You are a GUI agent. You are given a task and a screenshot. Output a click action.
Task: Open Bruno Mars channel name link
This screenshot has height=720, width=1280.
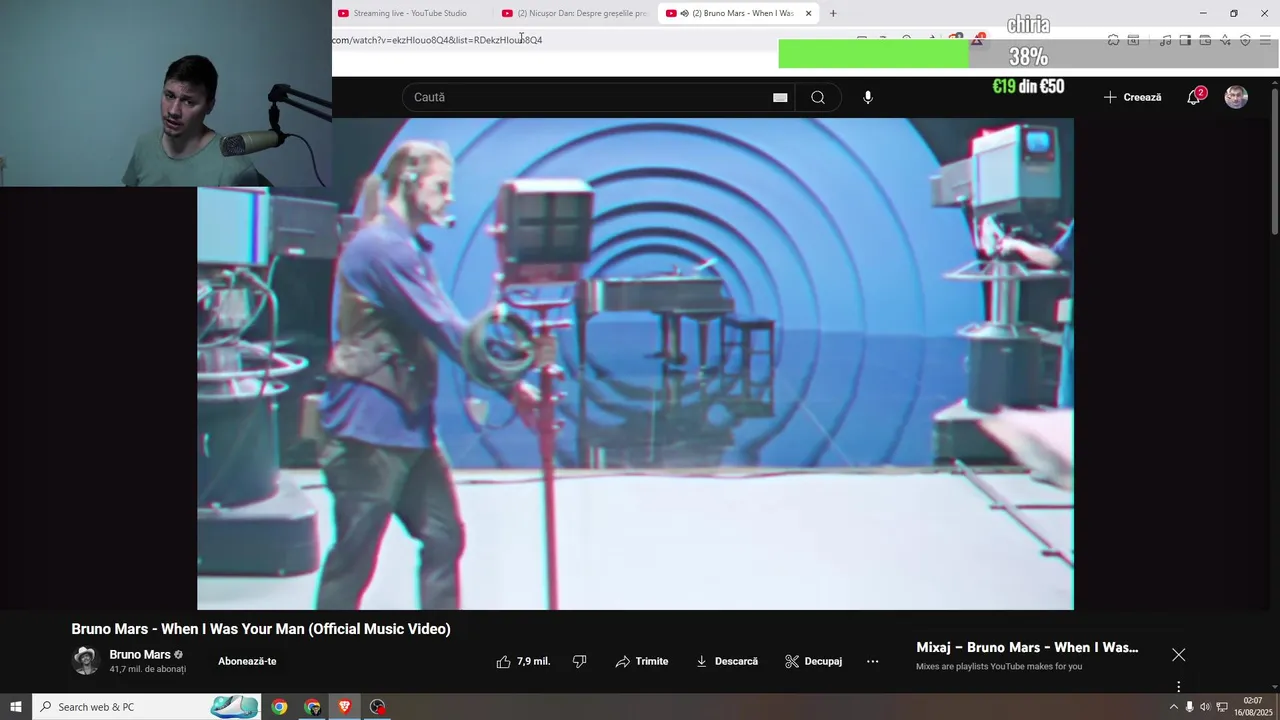point(140,655)
